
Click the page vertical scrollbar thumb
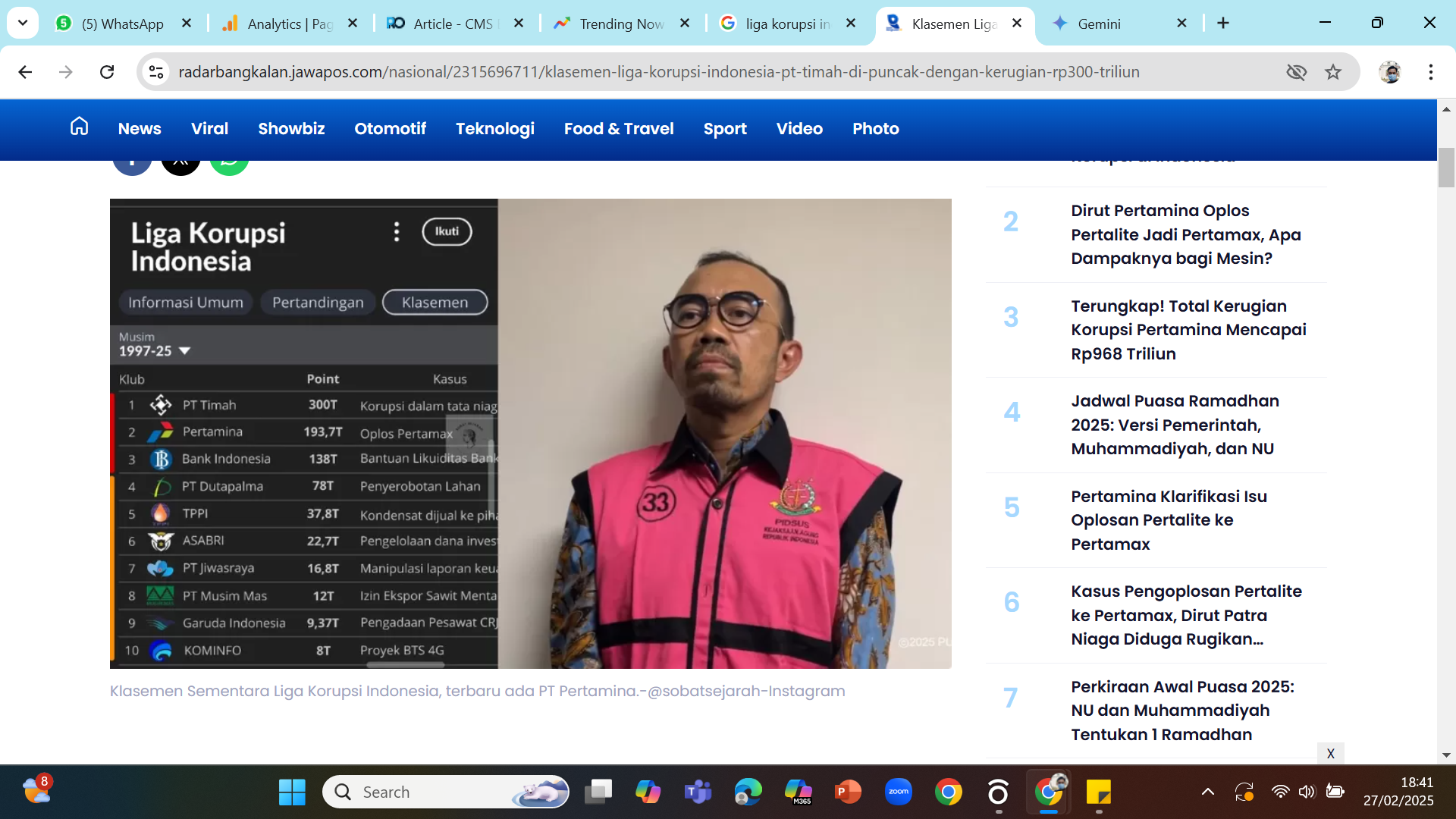[x=1446, y=168]
